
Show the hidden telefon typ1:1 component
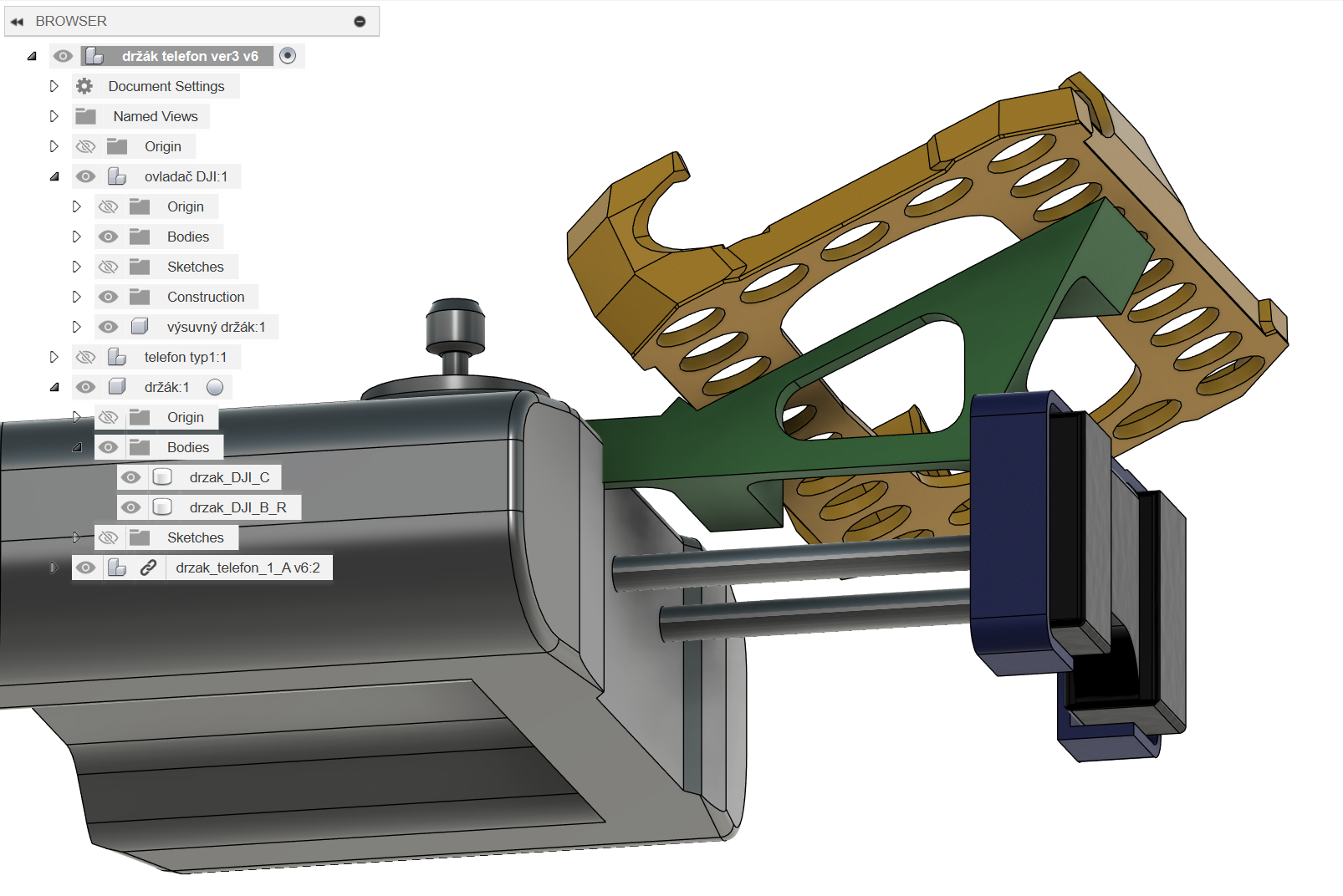click(x=85, y=357)
